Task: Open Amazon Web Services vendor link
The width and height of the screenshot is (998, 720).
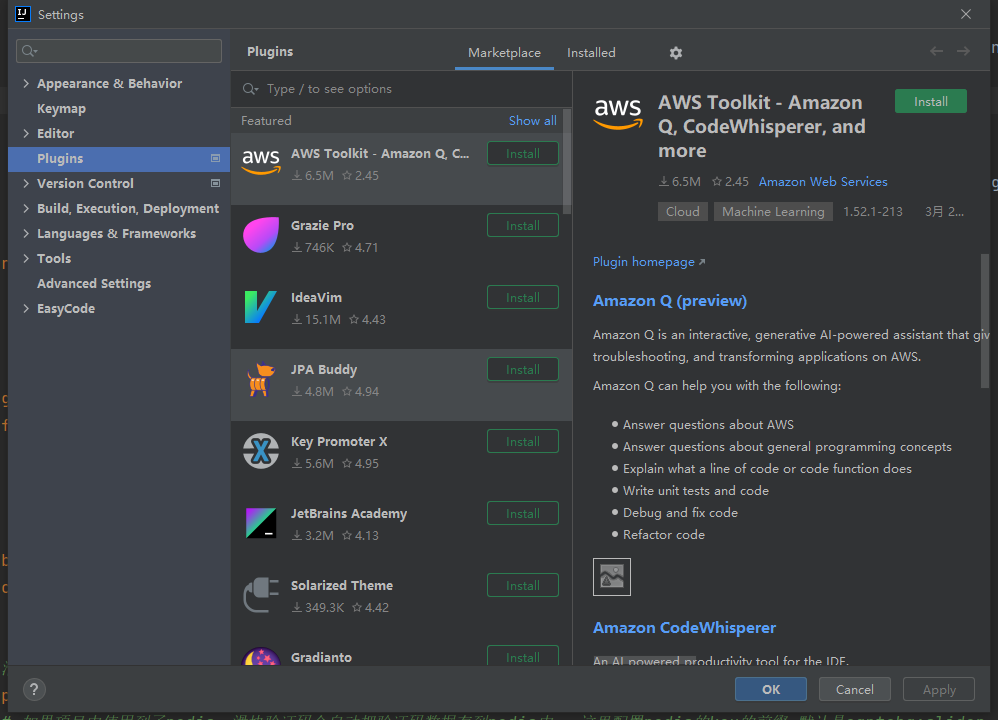Action: [x=822, y=181]
